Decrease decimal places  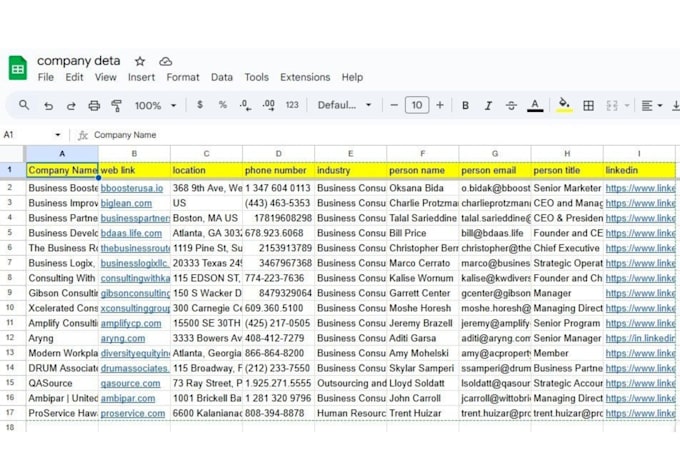coord(245,105)
